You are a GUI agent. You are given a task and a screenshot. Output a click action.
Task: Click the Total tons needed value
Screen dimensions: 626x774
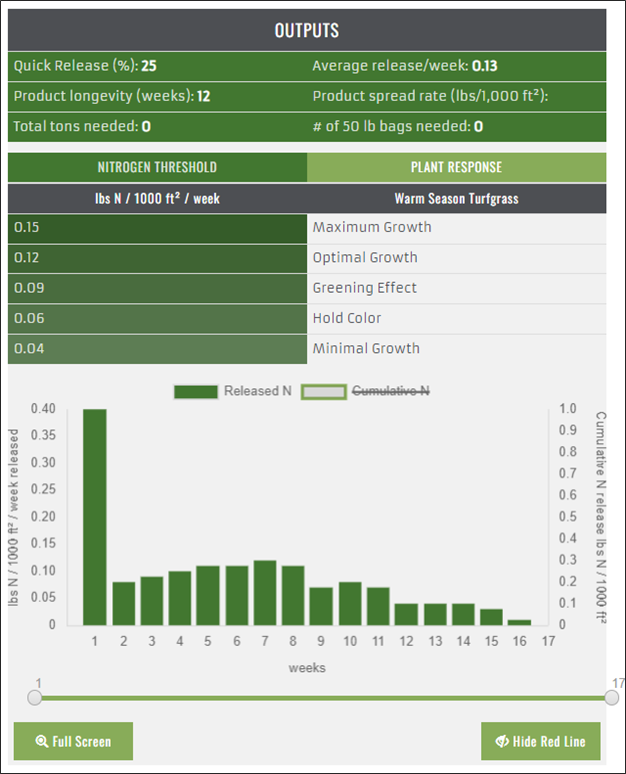tap(146, 126)
